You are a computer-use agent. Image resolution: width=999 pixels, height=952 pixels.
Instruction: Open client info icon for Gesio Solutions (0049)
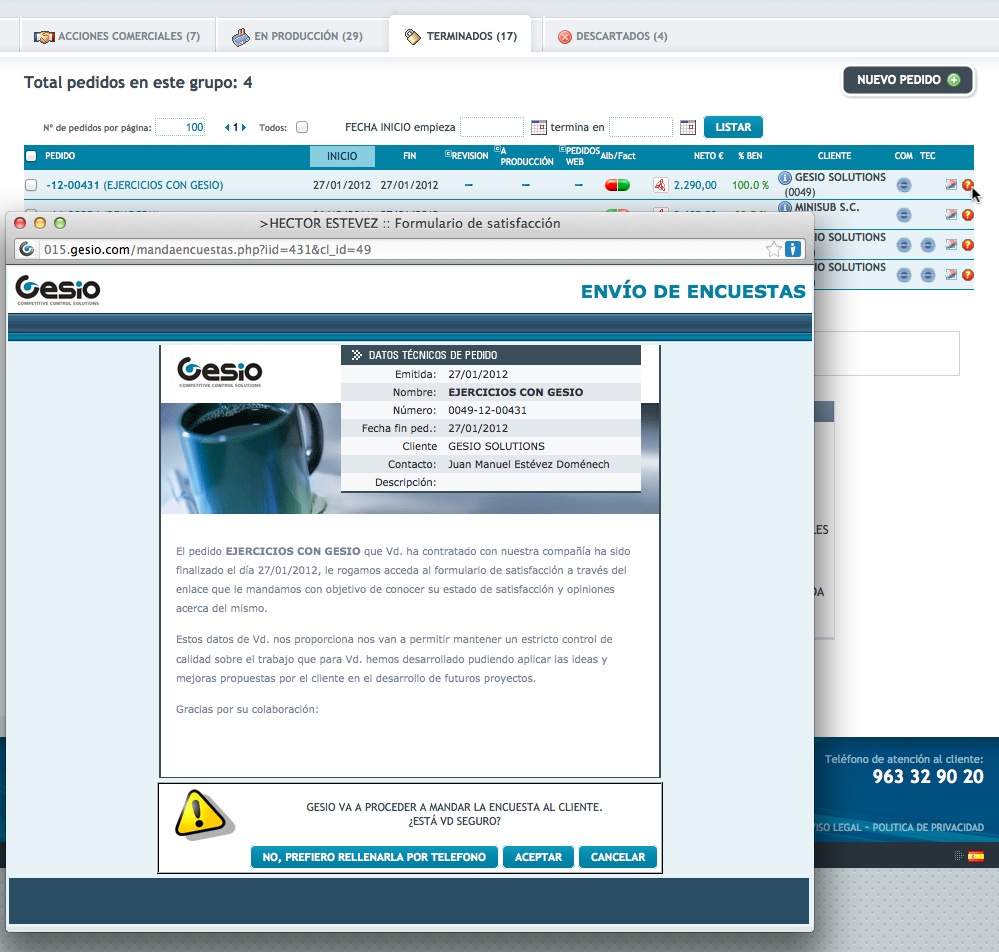pyautogui.click(x=785, y=178)
